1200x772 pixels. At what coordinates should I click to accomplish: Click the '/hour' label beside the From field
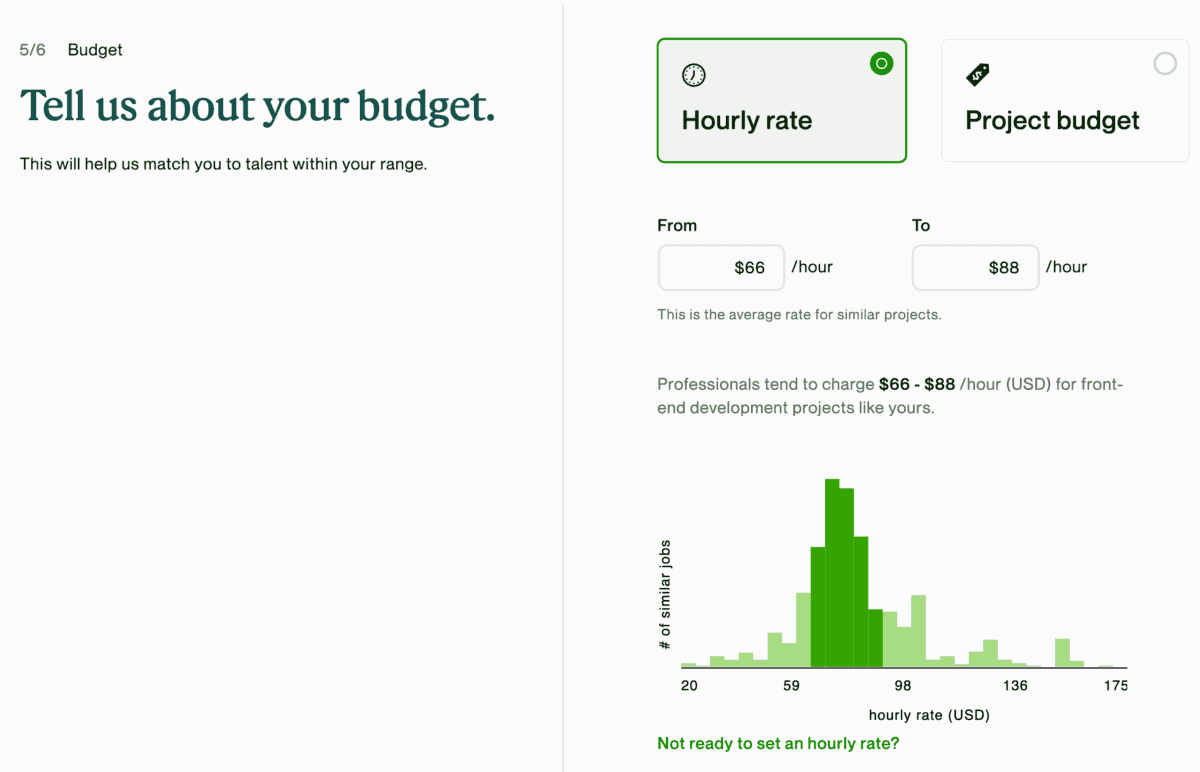[x=812, y=266]
